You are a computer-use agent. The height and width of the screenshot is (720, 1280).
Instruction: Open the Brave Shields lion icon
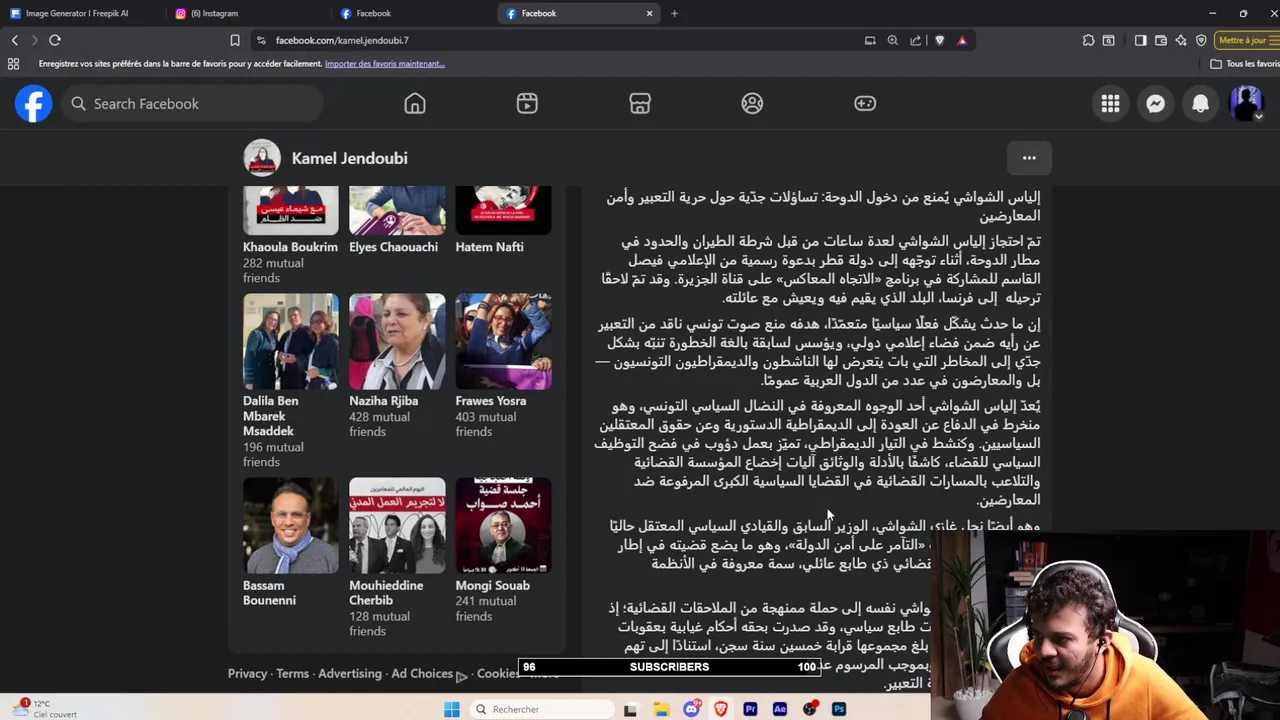tap(939, 40)
